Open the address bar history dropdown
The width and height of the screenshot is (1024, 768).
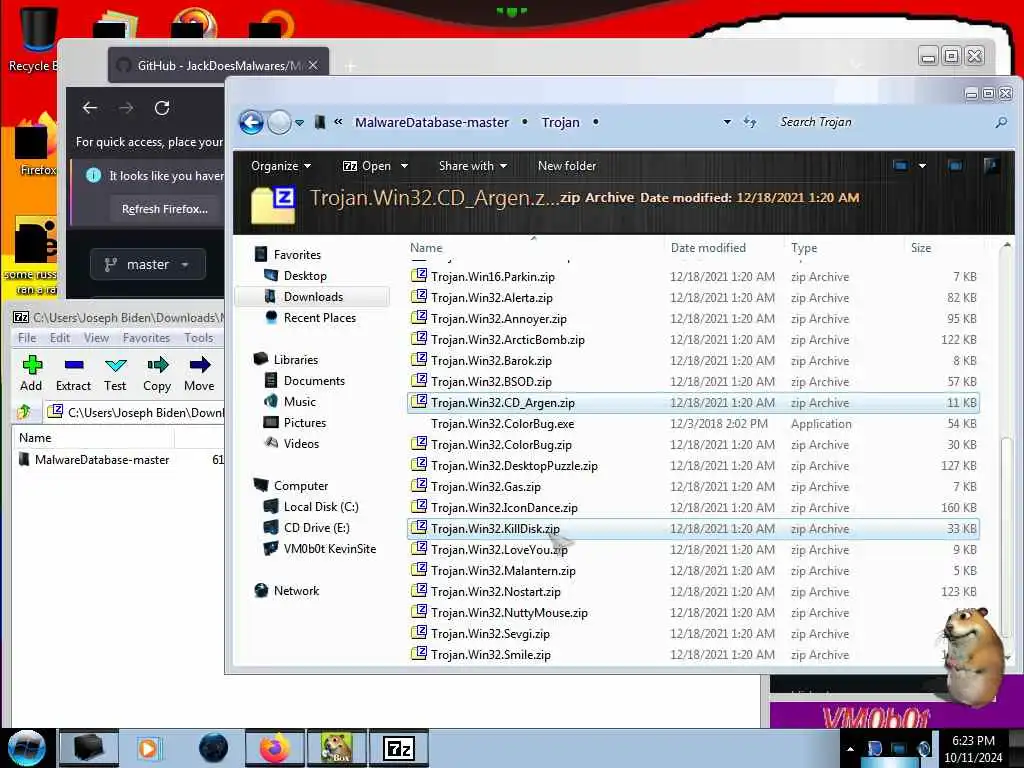(727, 122)
